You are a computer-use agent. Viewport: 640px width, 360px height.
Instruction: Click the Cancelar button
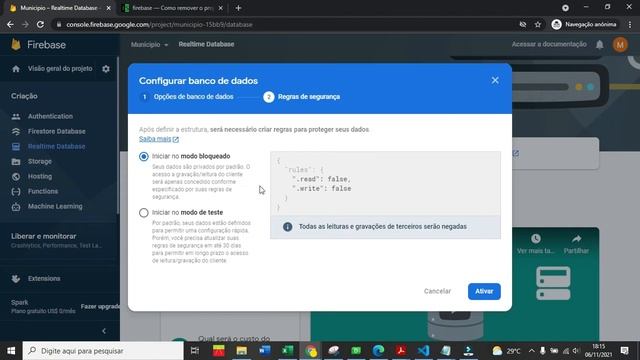[437, 291]
